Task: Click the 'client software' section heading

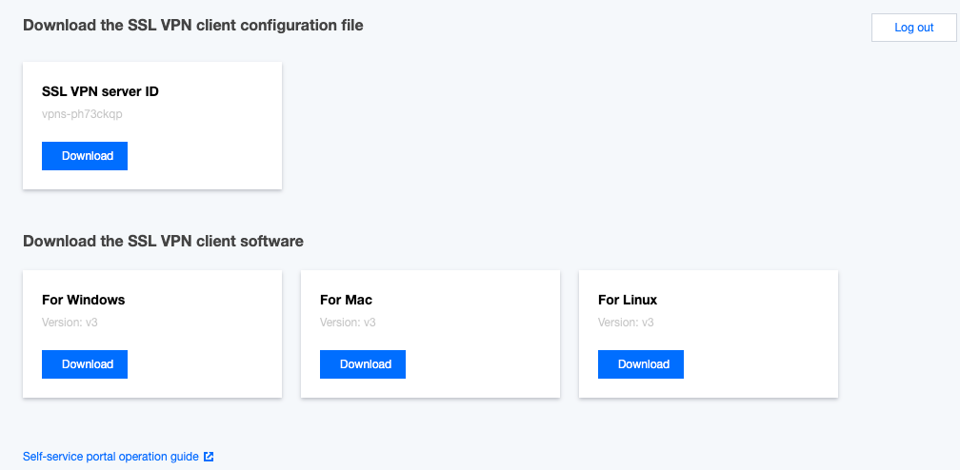Action: tap(163, 241)
